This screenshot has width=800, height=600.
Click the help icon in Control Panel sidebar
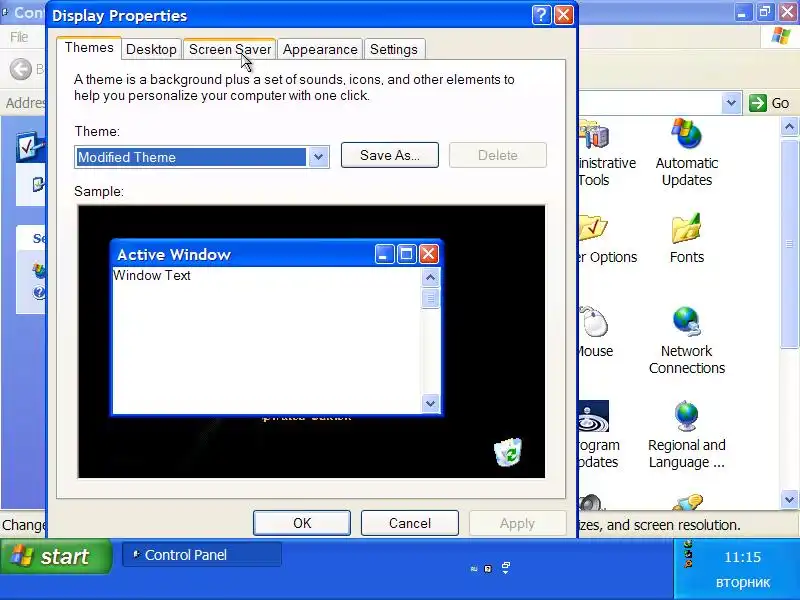click(39, 292)
